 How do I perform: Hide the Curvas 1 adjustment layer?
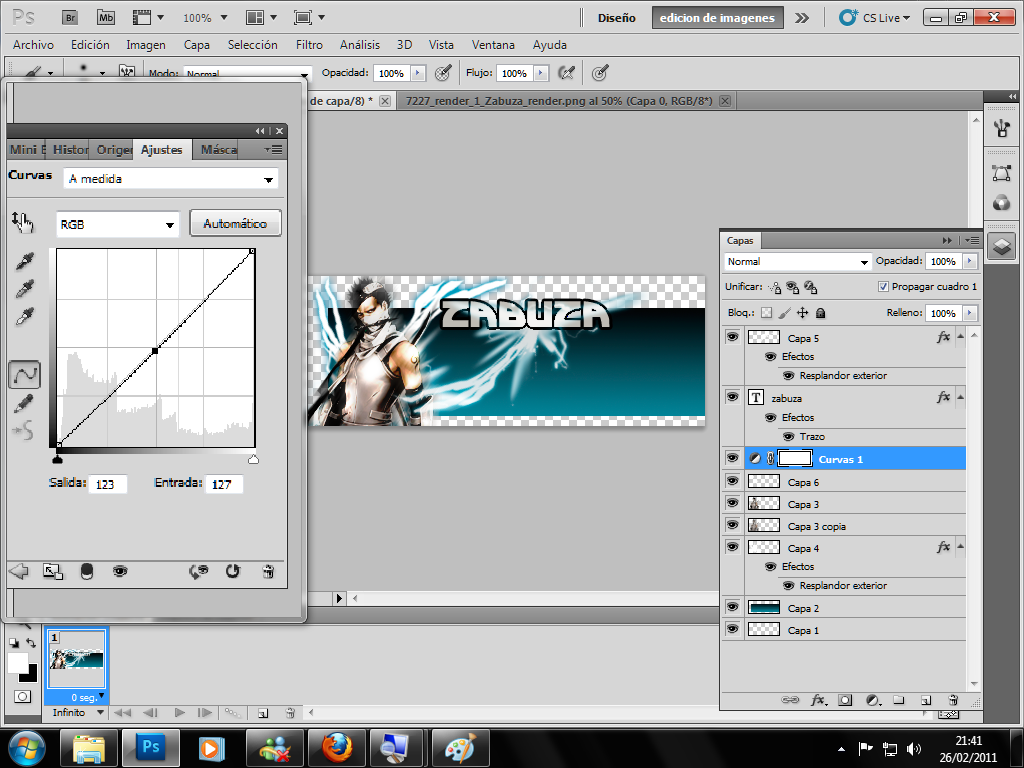click(733, 458)
